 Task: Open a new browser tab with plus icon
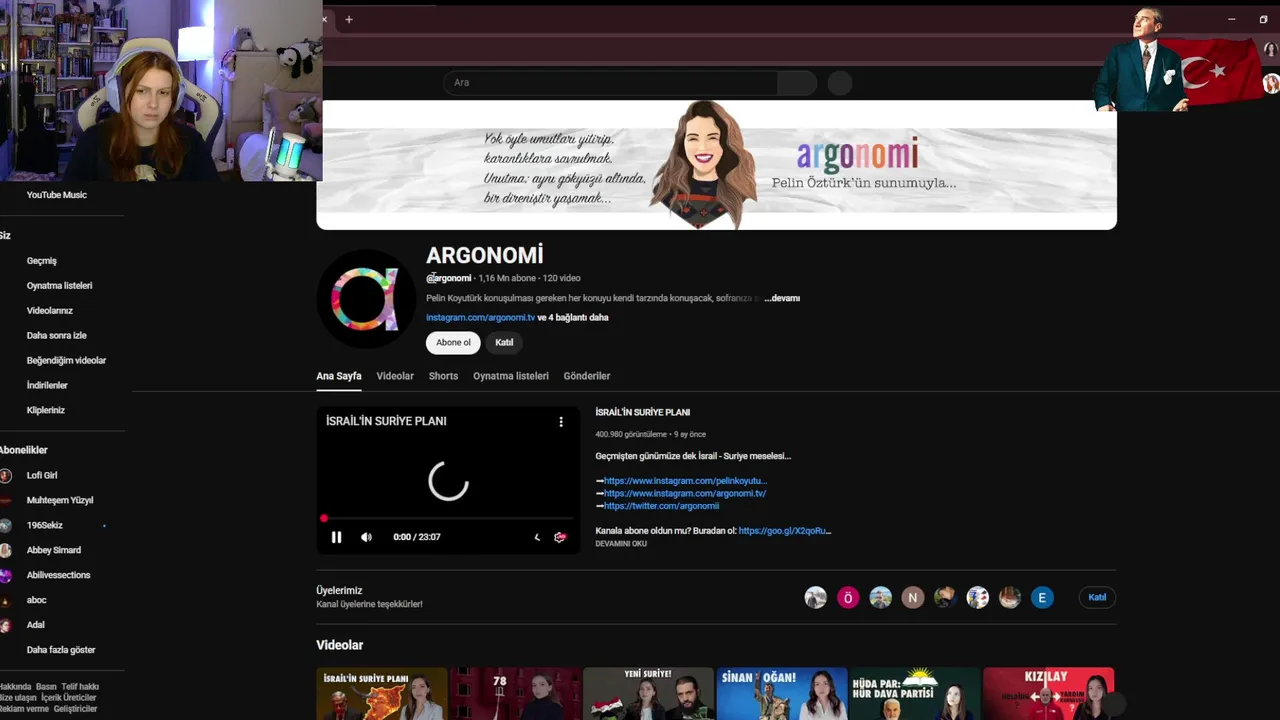[349, 19]
